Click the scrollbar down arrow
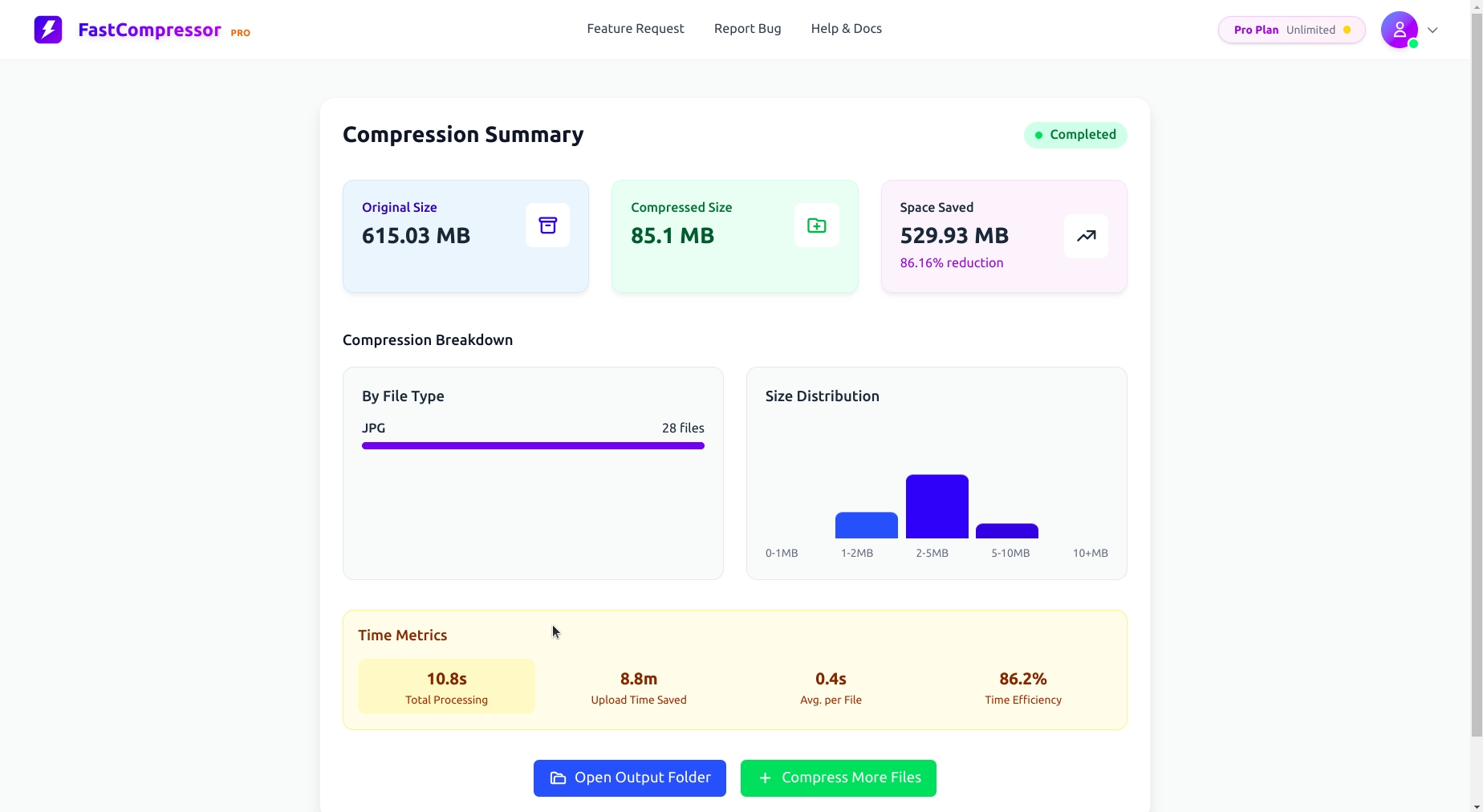 pyautogui.click(x=1477, y=806)
